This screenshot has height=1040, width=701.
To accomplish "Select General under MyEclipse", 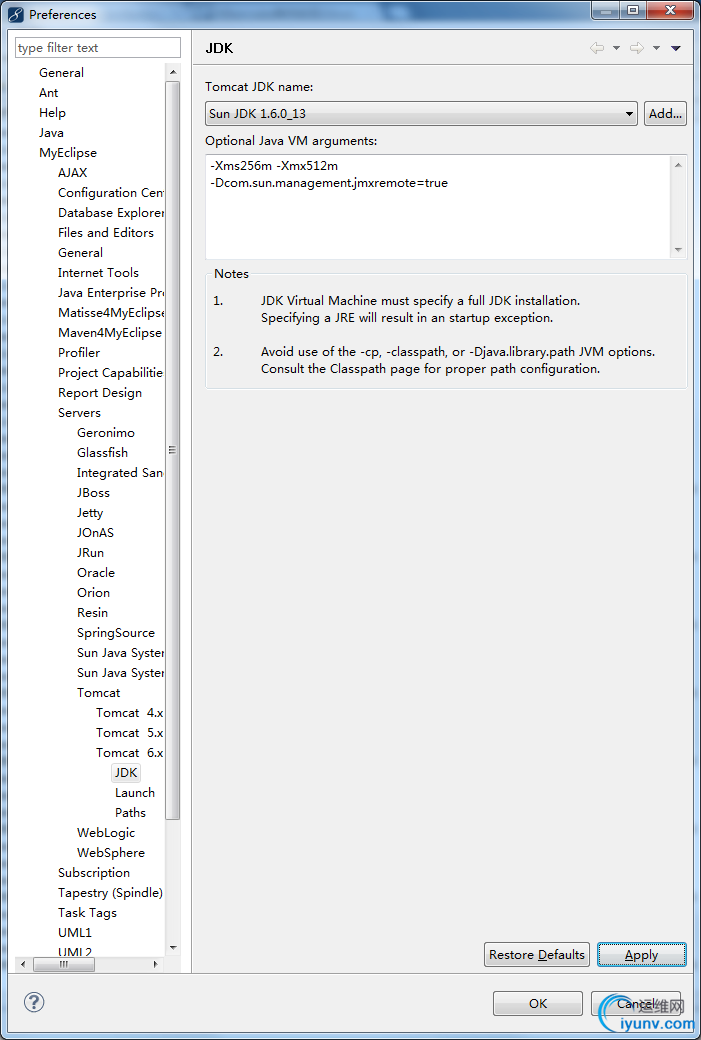I will click(80, 252).
